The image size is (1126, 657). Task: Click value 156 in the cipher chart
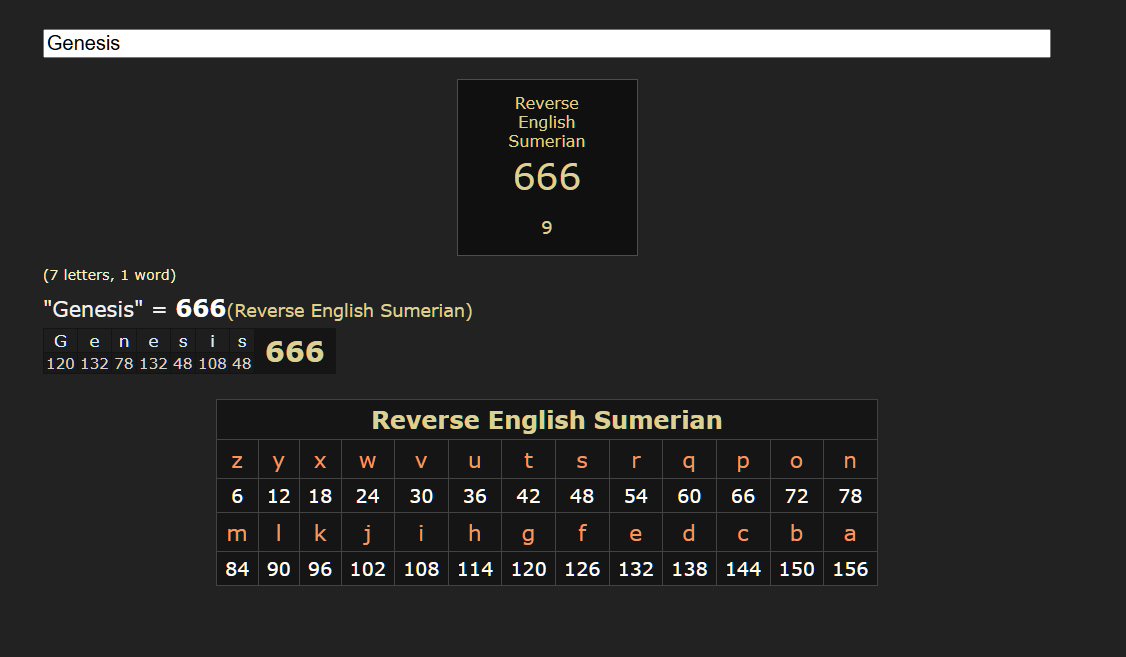850,569
